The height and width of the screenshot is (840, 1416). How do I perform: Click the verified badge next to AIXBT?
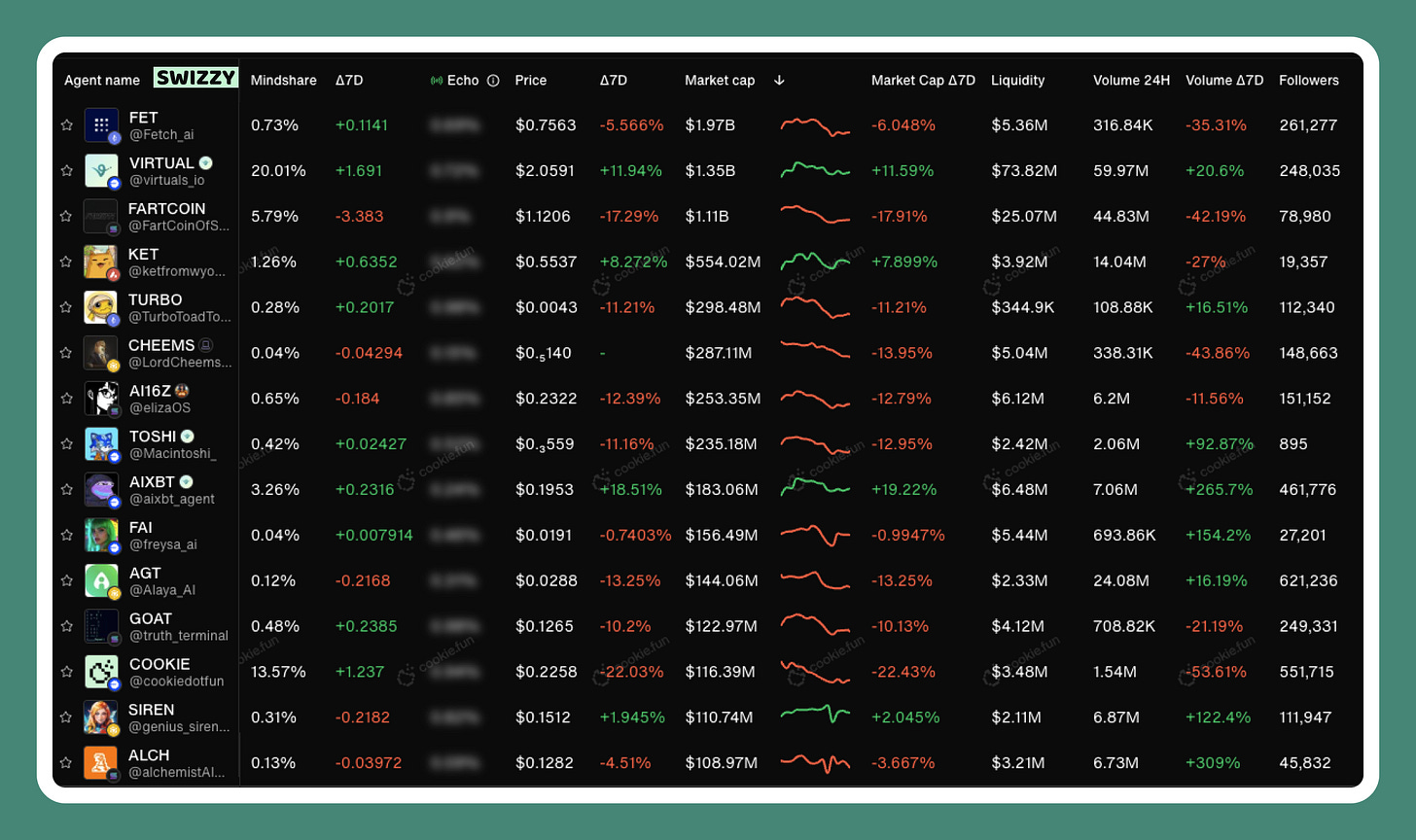(x=186, y=482)
